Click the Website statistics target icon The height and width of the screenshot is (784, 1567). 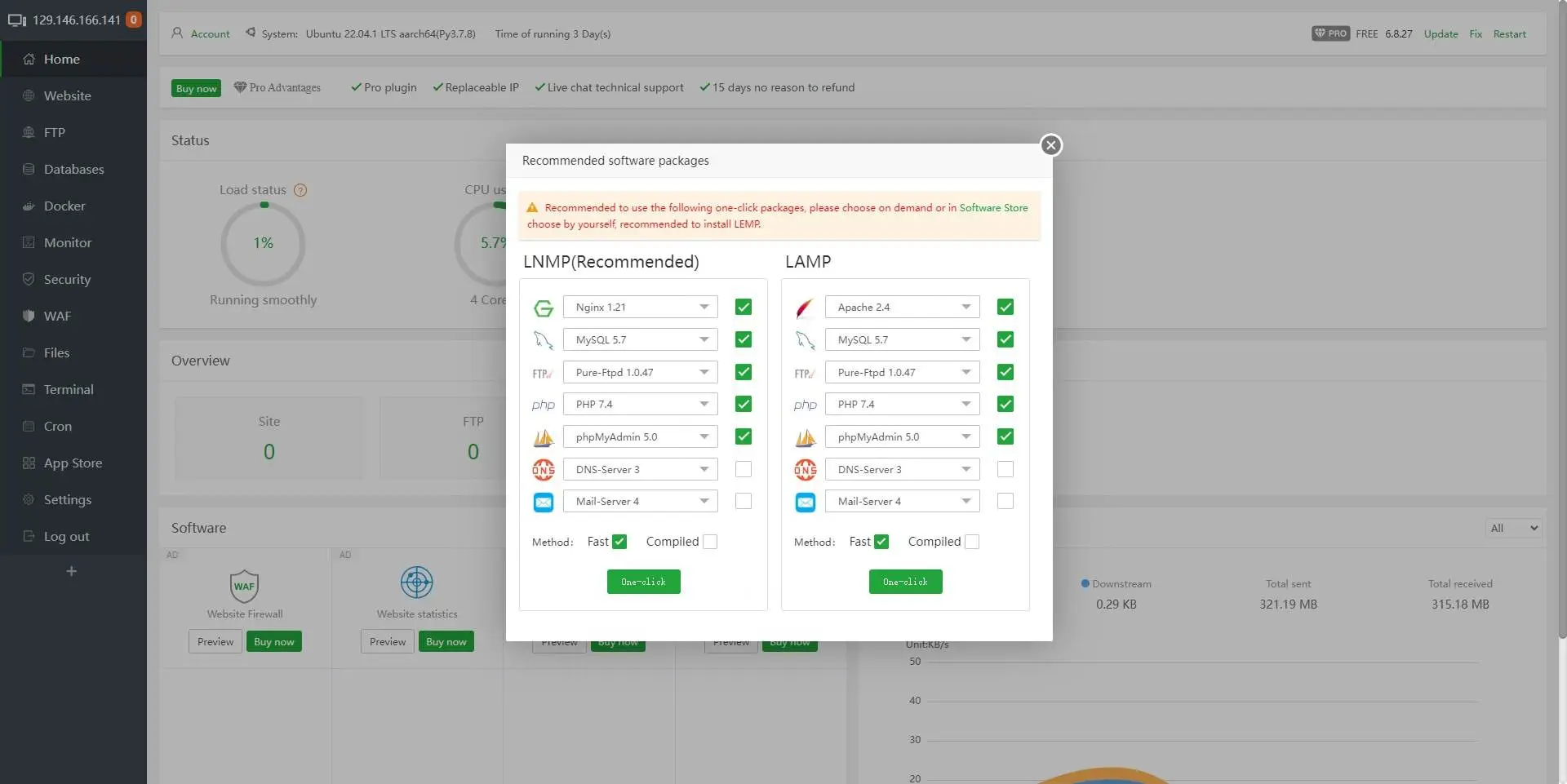(417, 582)
